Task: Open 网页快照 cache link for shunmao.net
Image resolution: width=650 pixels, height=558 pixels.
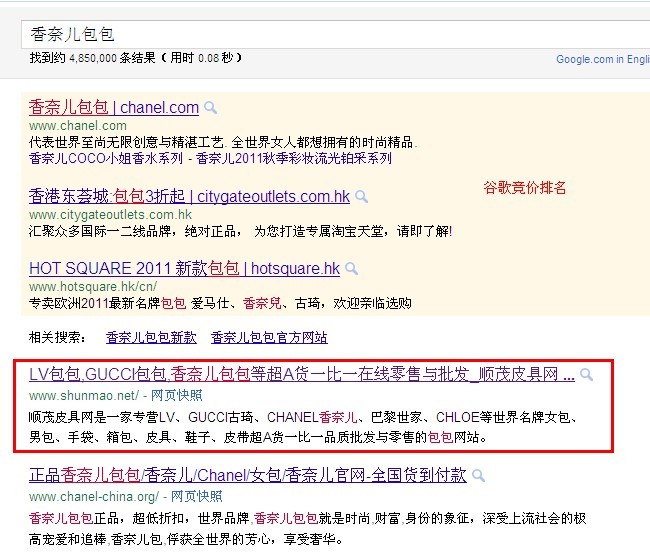Action: click(177, 395)
